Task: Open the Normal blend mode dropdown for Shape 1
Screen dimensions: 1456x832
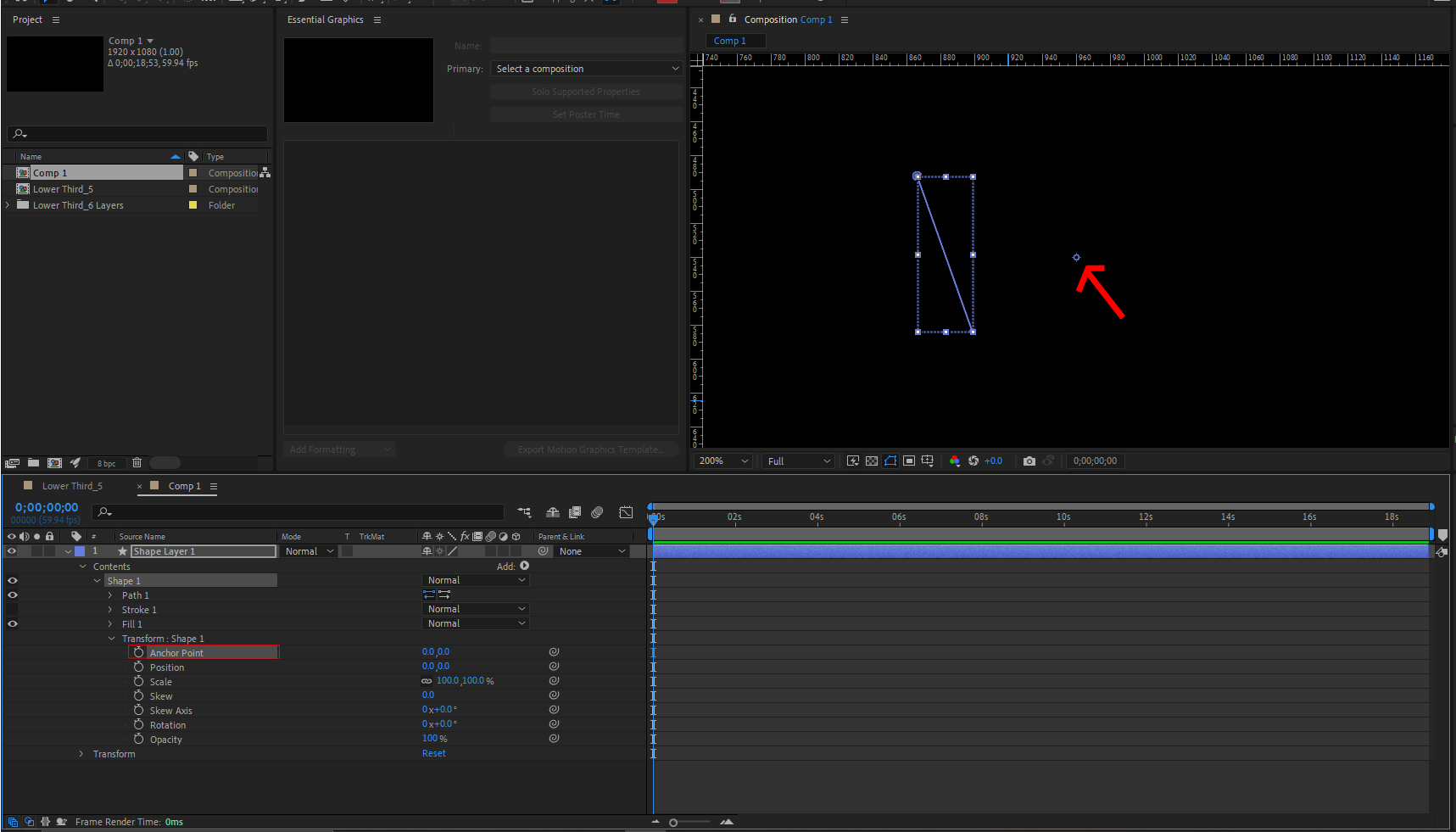Action: tap(475, 579)
